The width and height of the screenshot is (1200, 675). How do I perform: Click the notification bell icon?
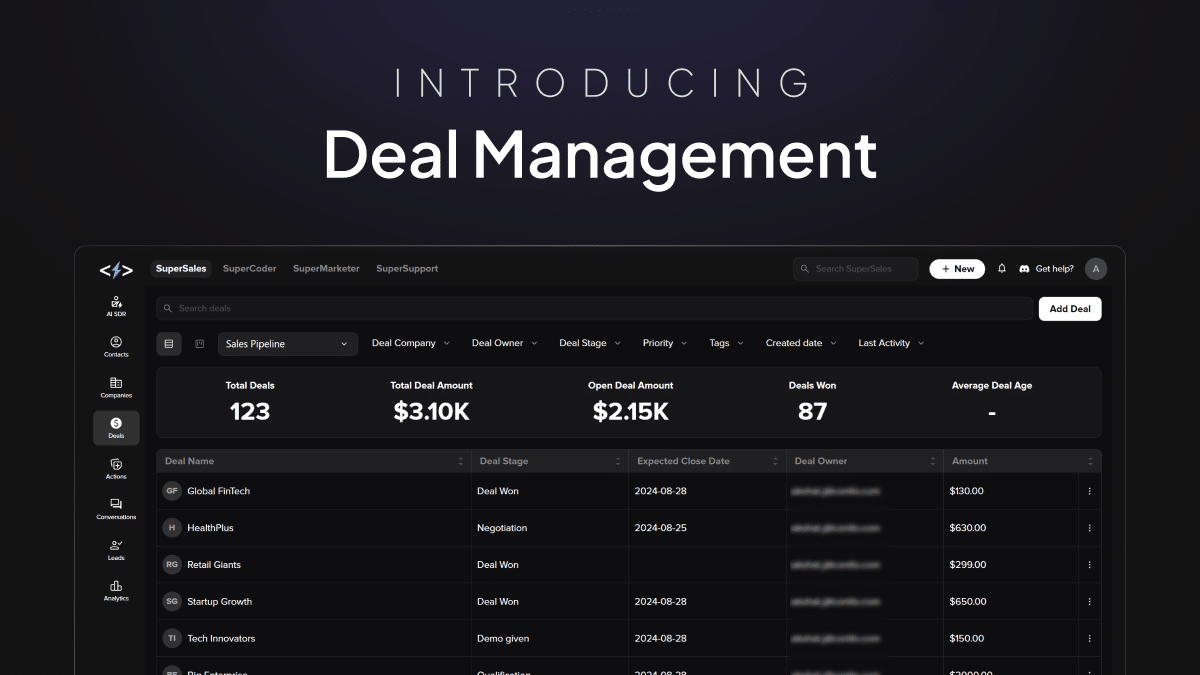[1001, 268]
